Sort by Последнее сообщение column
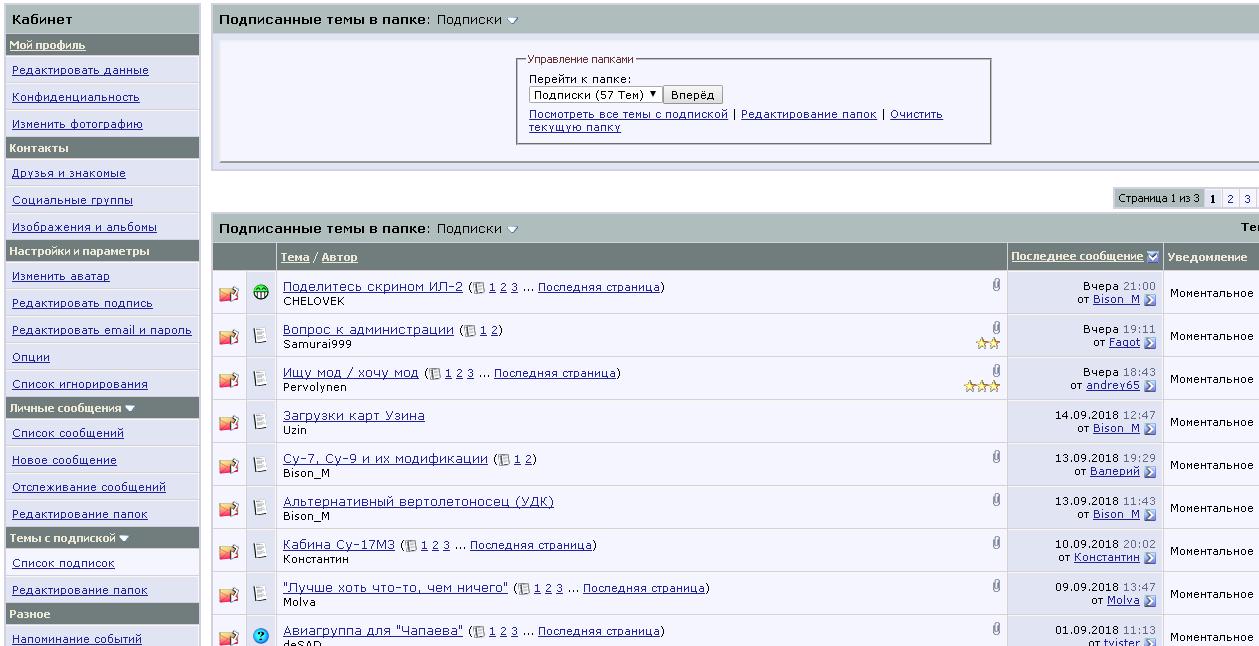The image size is (1259, 646). [1077, 257]
